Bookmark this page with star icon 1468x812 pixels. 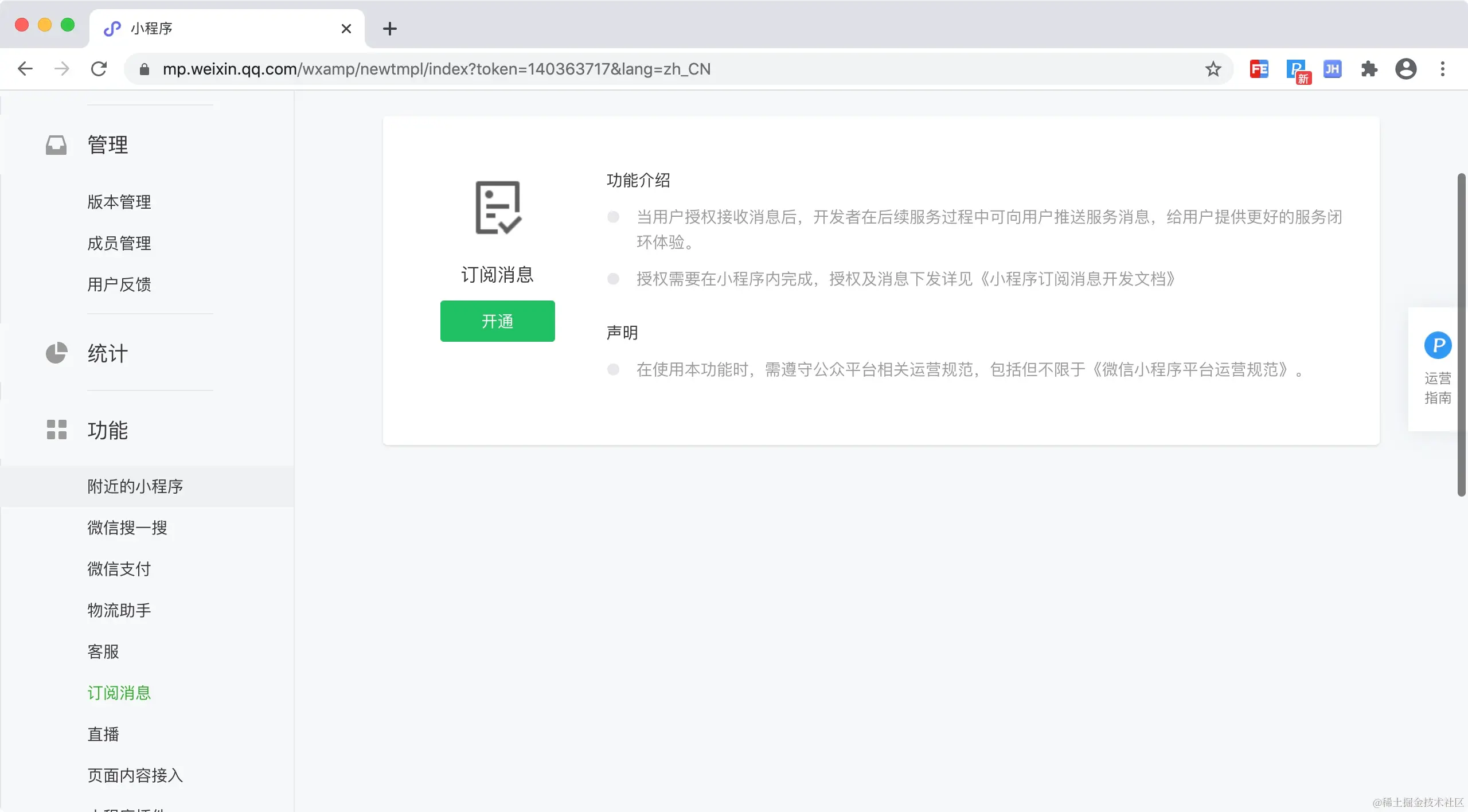[1213, 69]
